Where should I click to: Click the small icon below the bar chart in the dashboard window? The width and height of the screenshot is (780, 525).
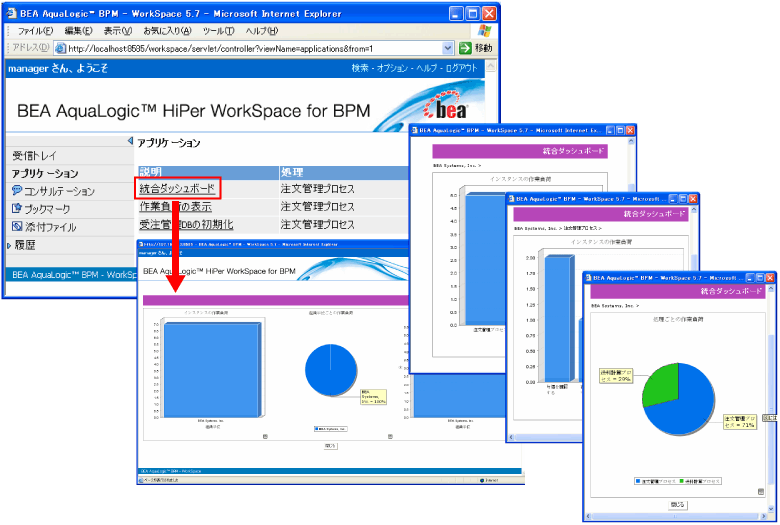coord(265,436)
